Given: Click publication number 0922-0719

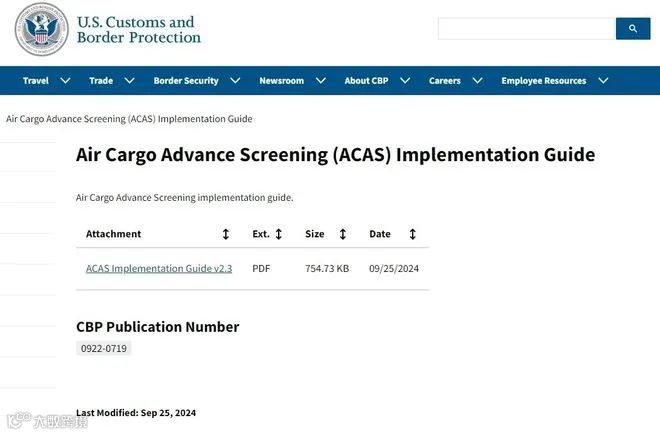Looking at the screenshot, I should click(104, 348).
